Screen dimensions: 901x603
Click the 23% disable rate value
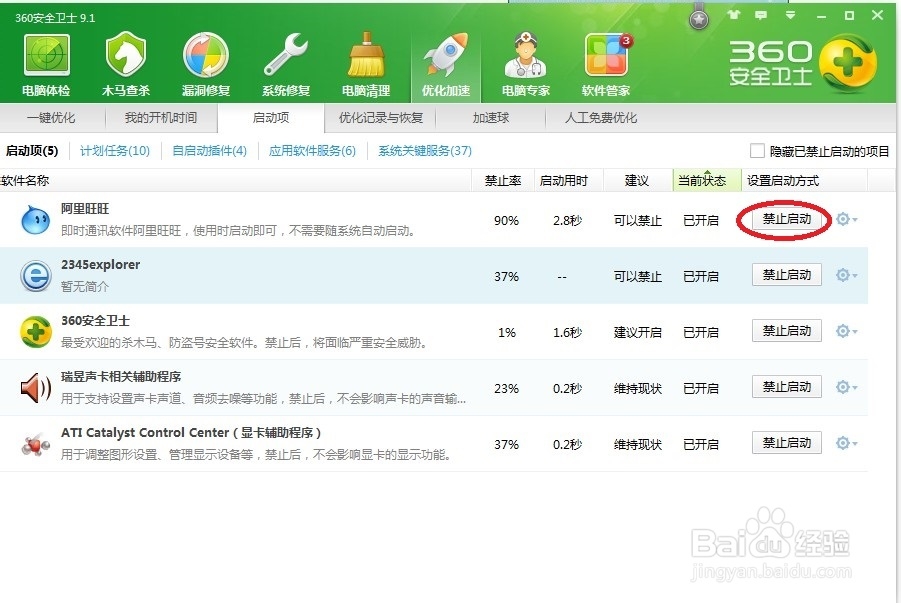pyautogui.click(x=506, y=389)
